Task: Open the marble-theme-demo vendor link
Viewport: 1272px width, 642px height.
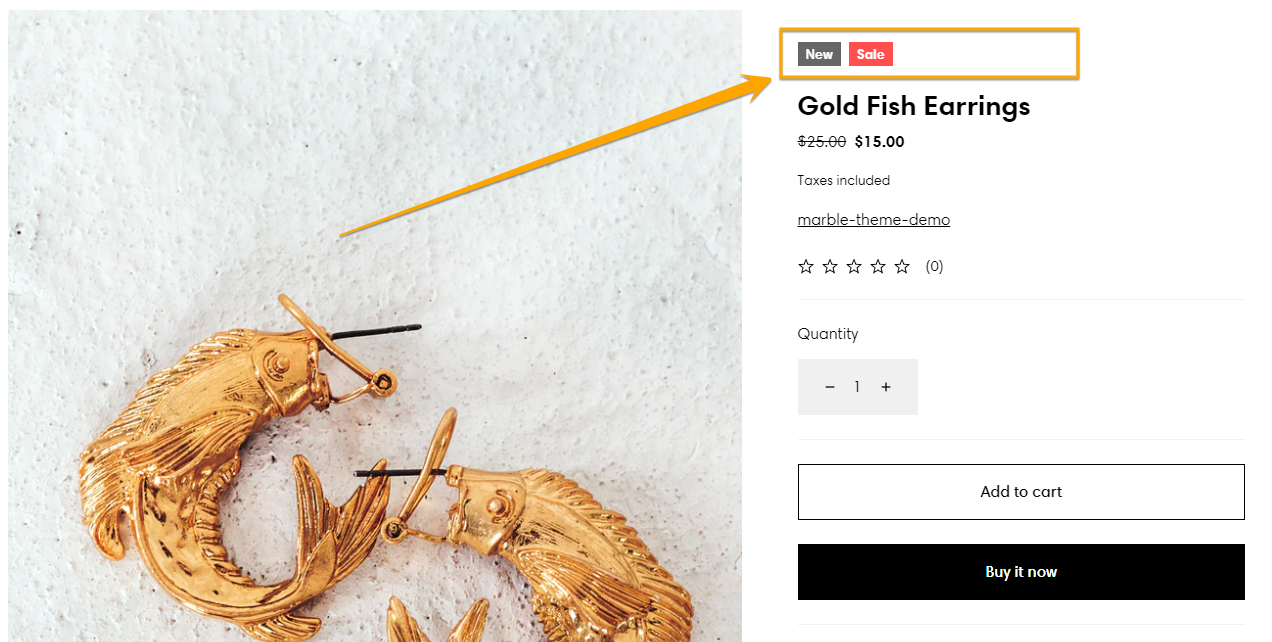Action: tap(874, 220)
